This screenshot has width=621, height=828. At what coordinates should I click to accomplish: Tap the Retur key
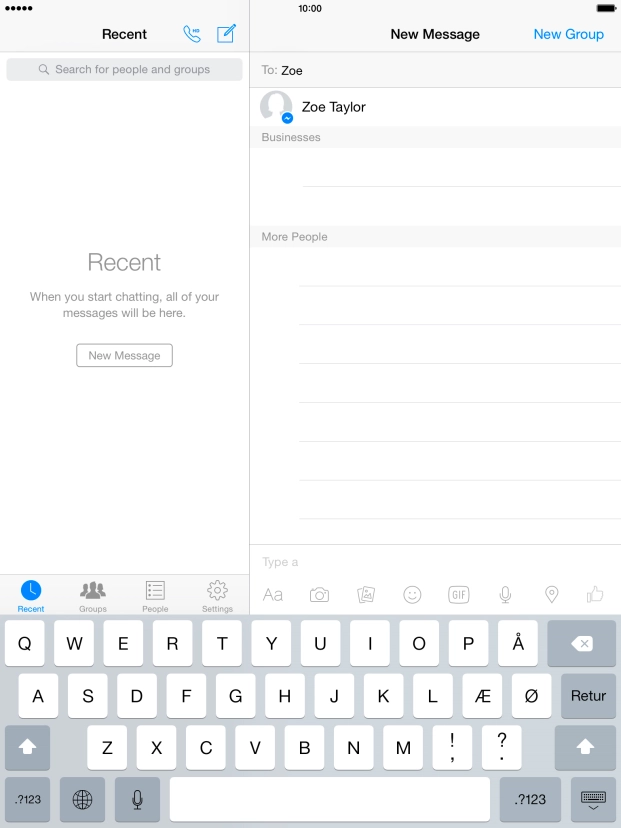click(x=588, y=695)
